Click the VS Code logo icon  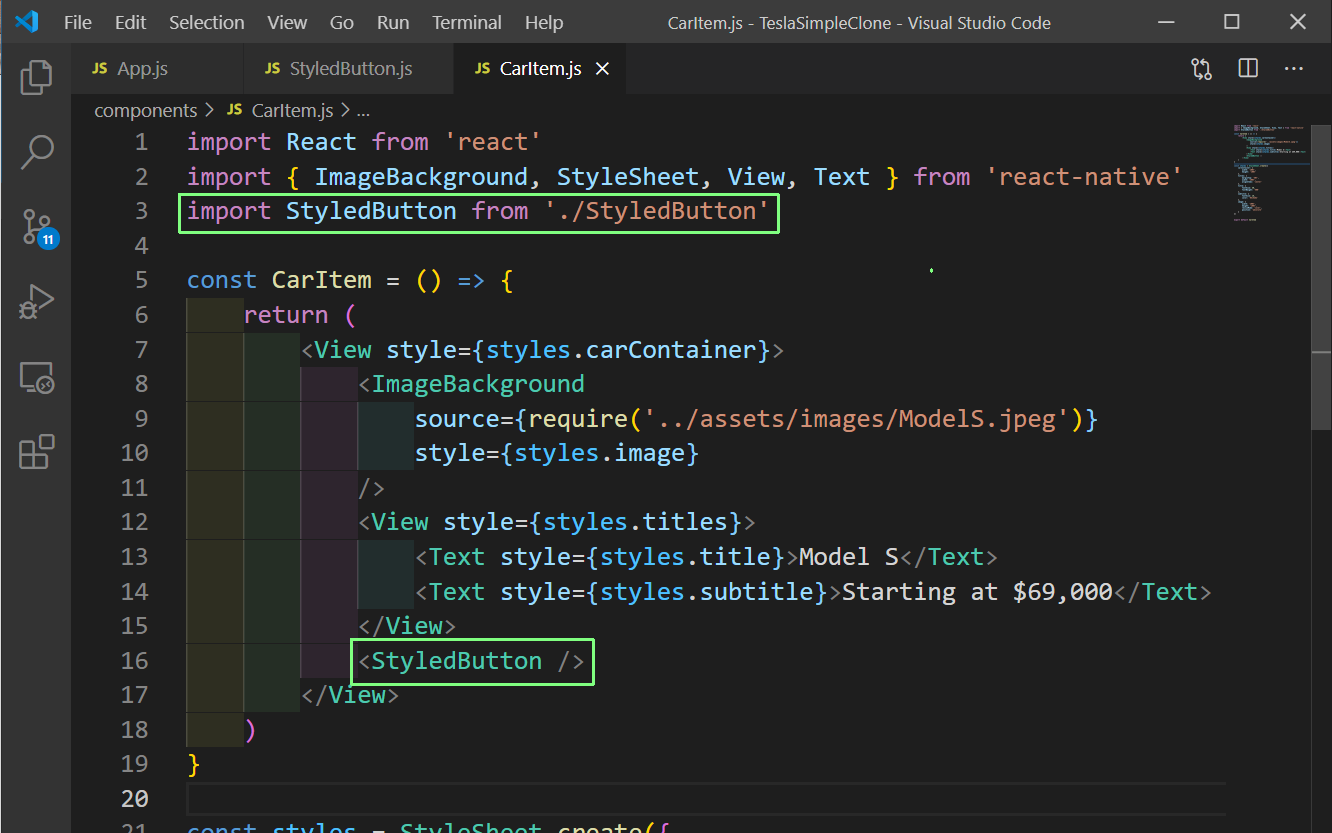[27, 22]
